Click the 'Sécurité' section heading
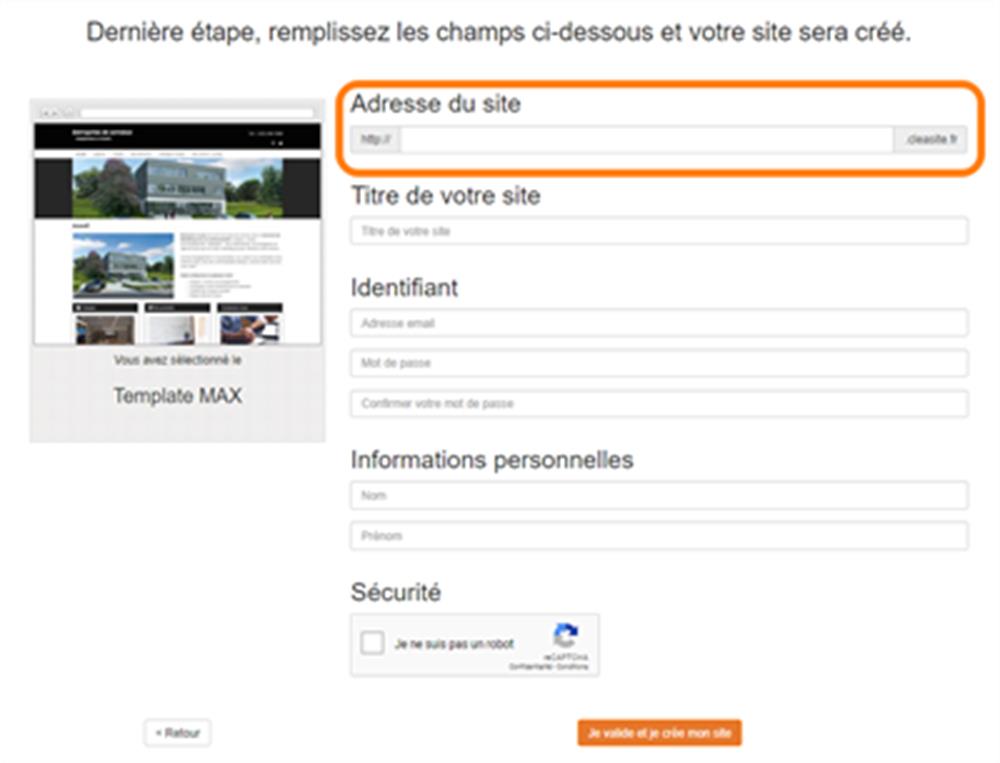Viewport: 1000px width, 763px height. pos(395,592)
